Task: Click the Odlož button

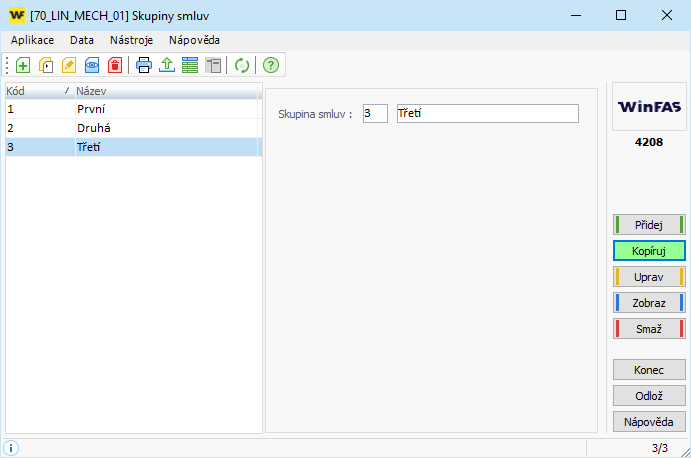Action: tap(649, 396)
